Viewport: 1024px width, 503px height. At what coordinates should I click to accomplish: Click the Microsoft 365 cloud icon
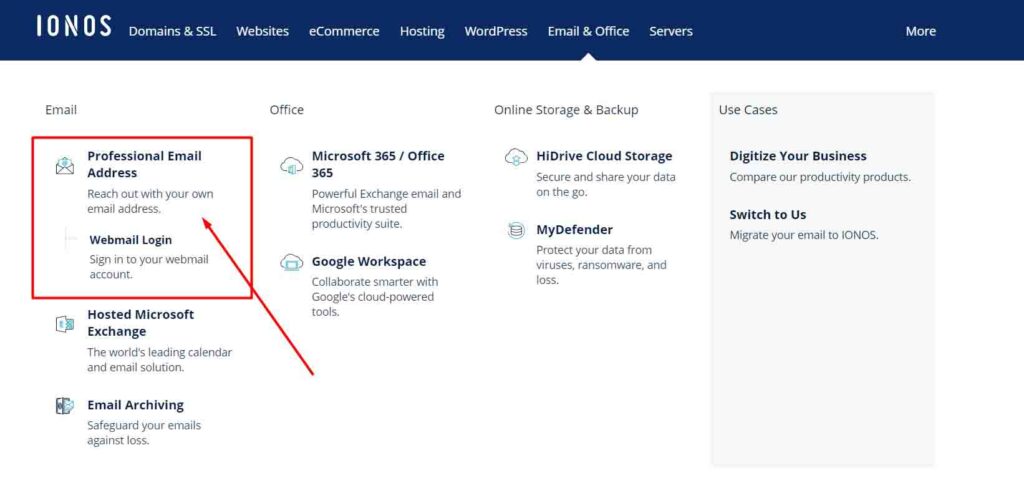click(291, 165)
